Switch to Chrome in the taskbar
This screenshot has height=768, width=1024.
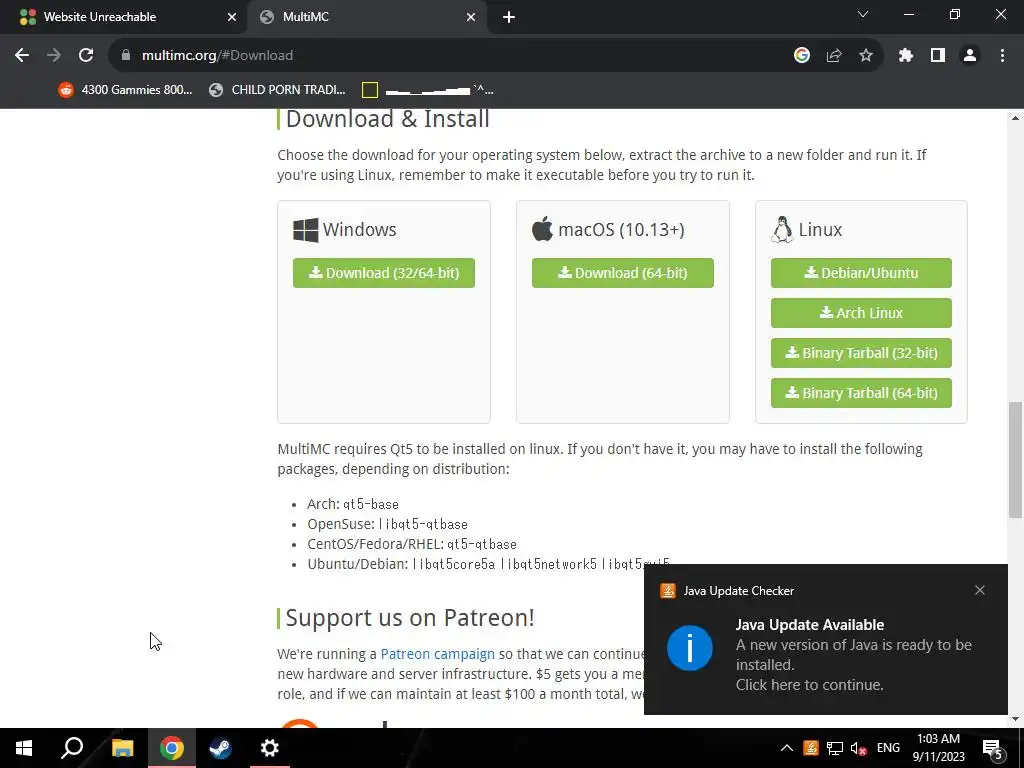[x=172, y=748]
